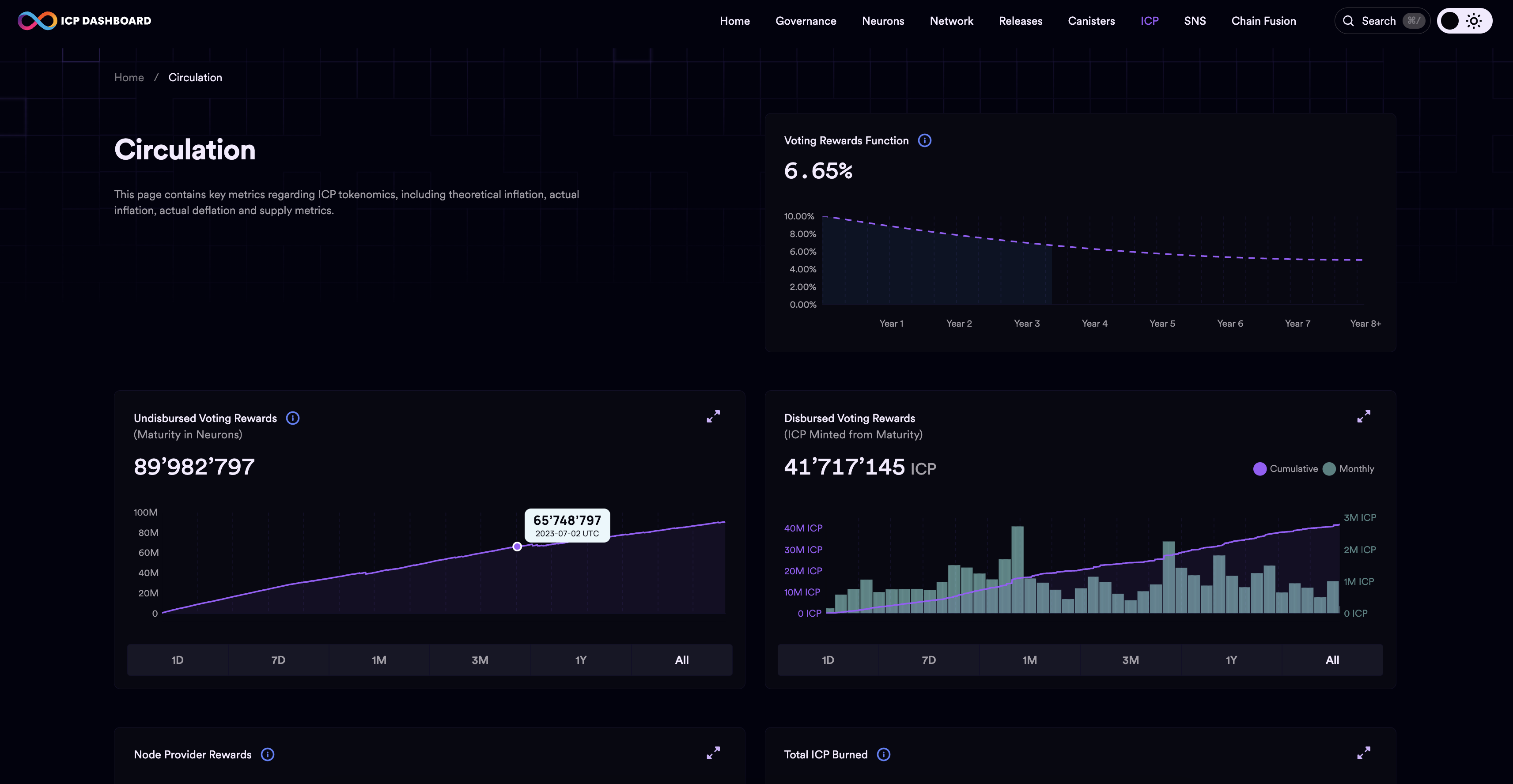Screen dimensions: 1513x784
Task: Open the Chain Fusion nav menu
Action: pyautogui.click(x=1263, y=21)
